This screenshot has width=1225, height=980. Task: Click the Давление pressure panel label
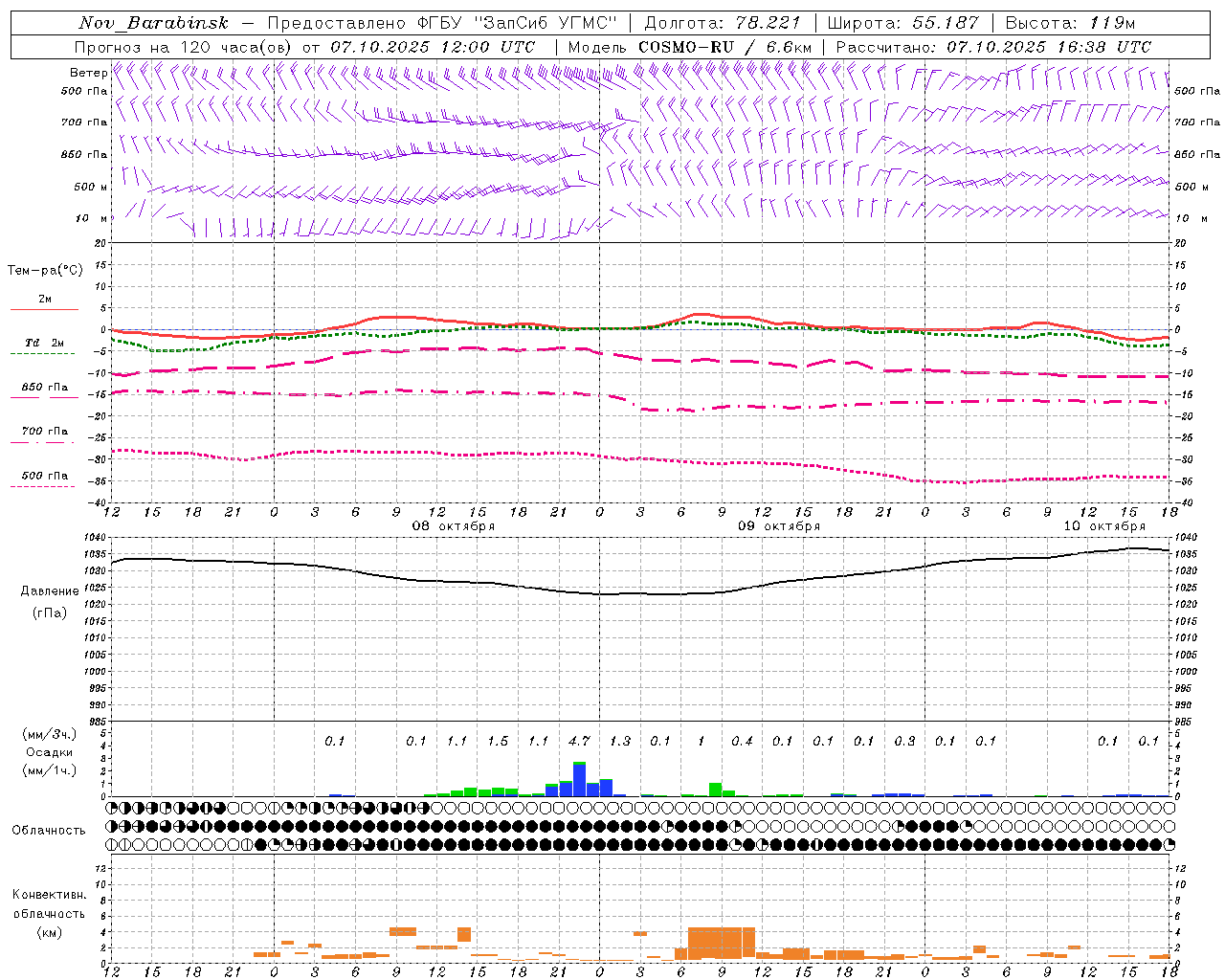coord(49,591)
